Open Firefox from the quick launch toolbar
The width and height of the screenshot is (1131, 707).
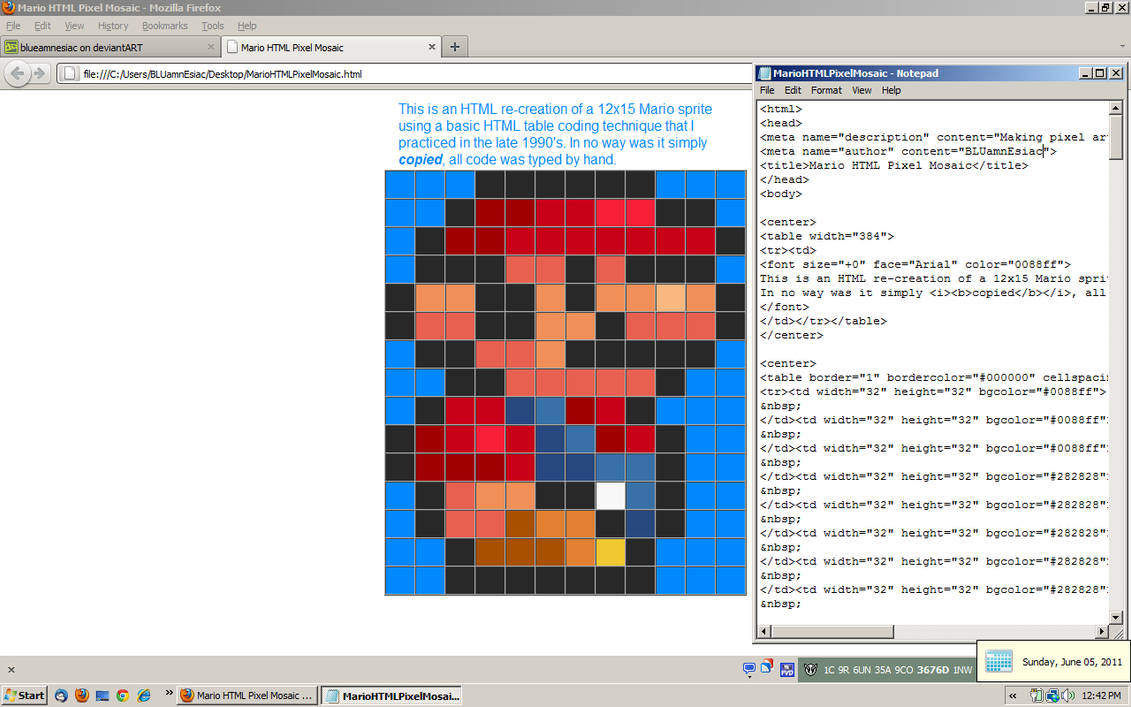(x=82, y=695)
